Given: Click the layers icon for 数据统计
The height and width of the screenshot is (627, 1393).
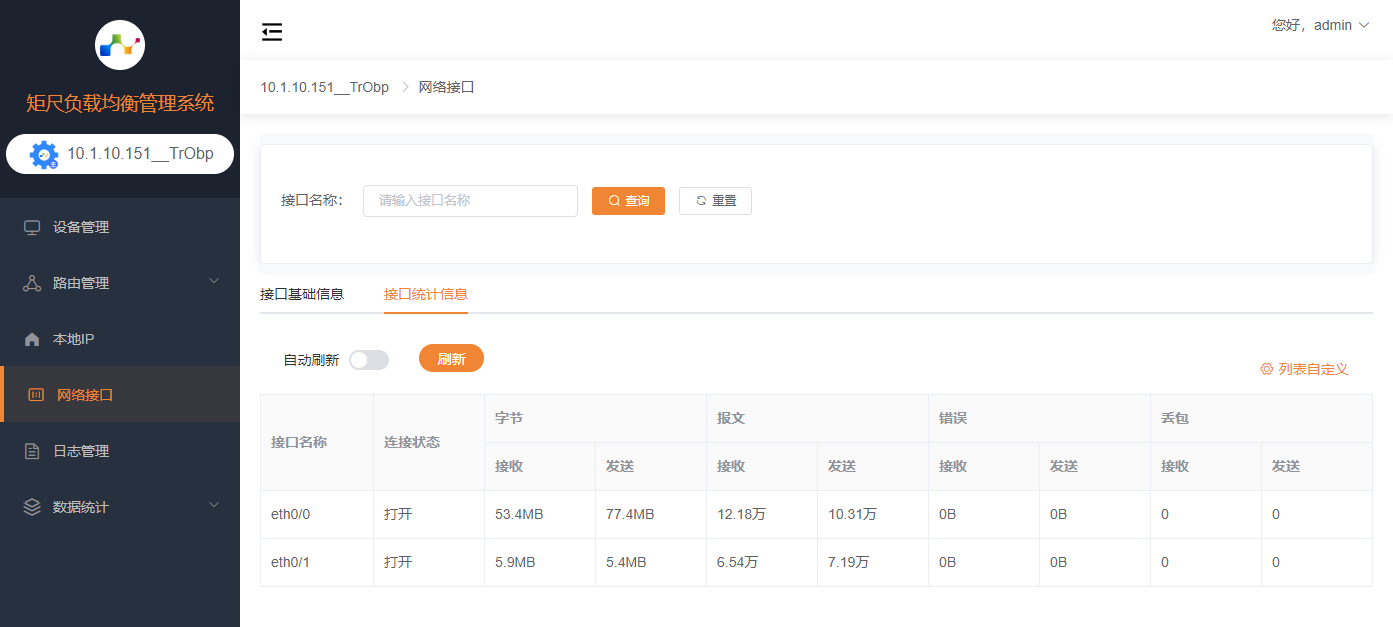Looking at the screenshot, I should 32,507.
